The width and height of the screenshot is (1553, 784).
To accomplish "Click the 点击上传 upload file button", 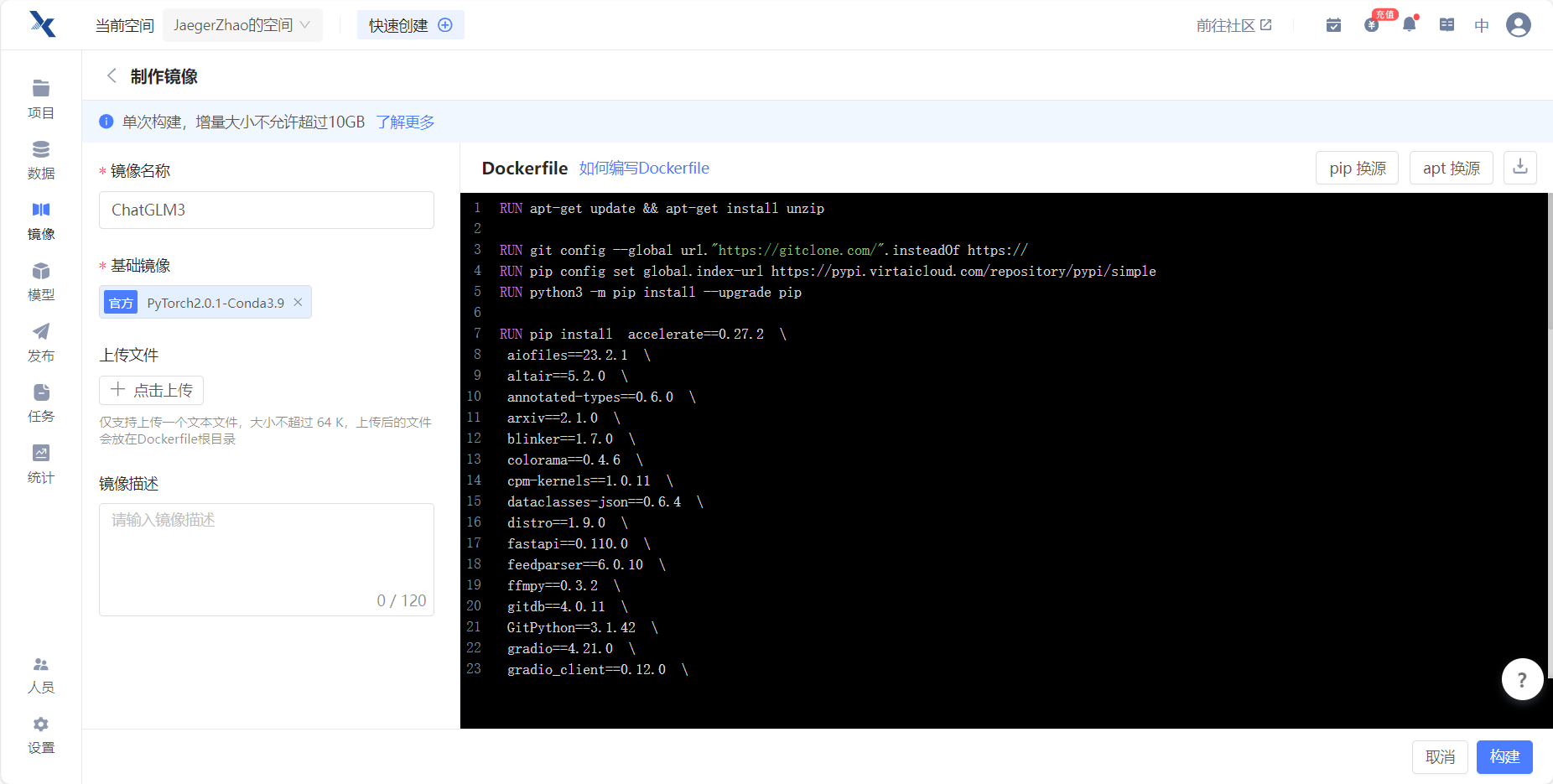I will click(151, 390).
